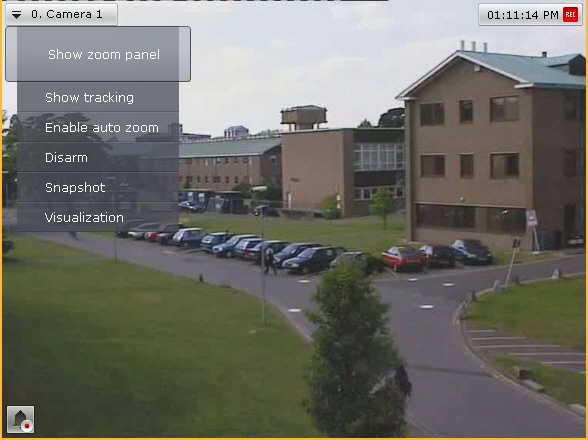Click the glass-fronted middle building

[343, 171]
